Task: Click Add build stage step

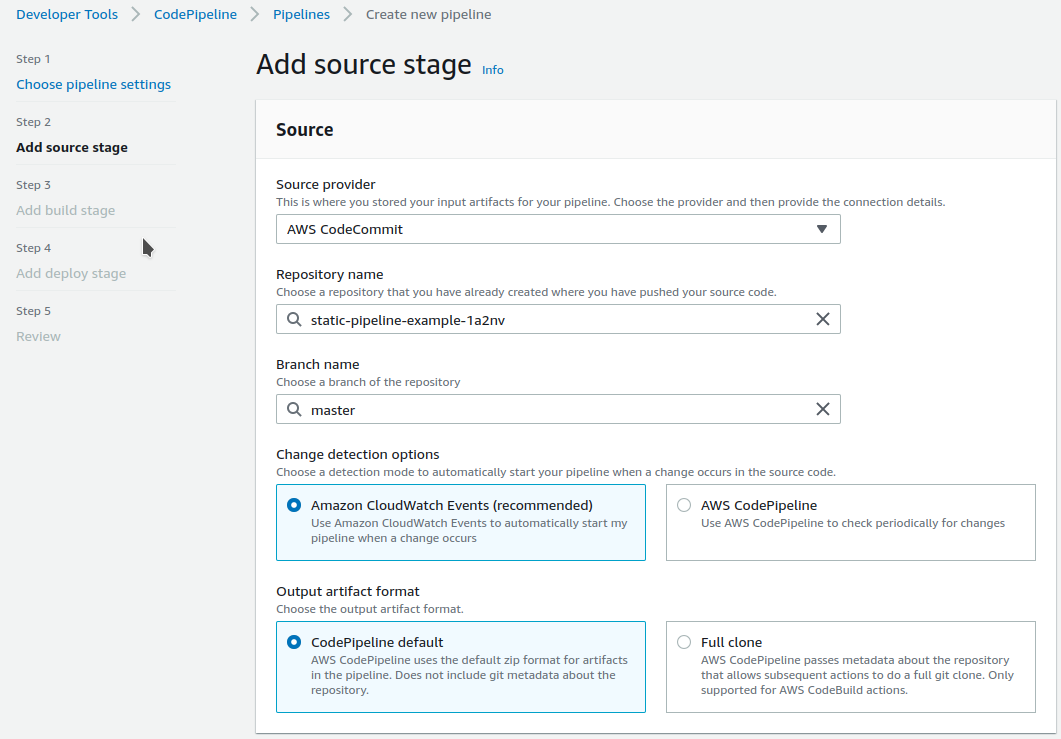Action: (x=66, y=210)
